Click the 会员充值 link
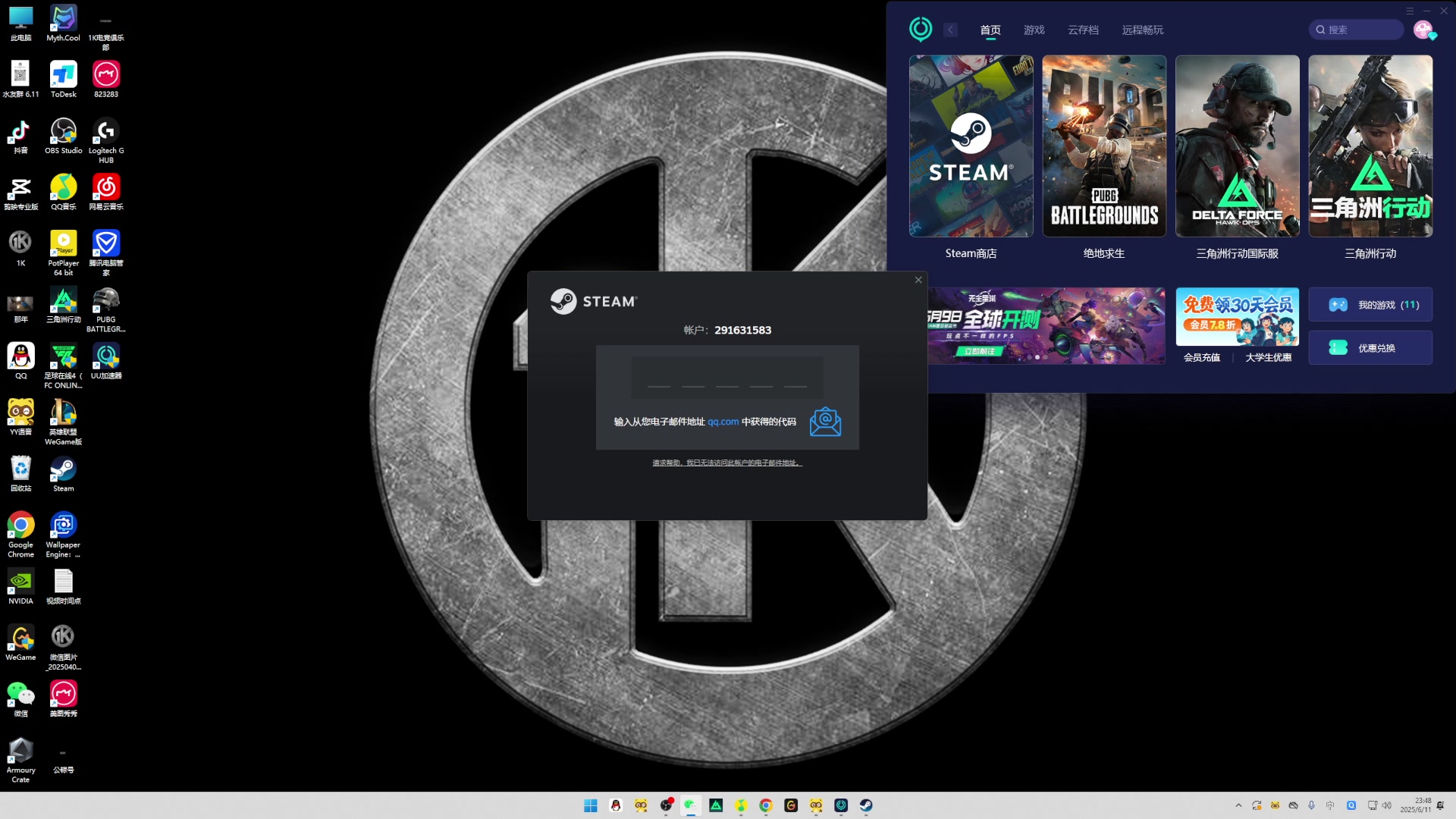The width and height of the screenshot is (1456, 819). pyautogui.click(x=1202, y=357)
